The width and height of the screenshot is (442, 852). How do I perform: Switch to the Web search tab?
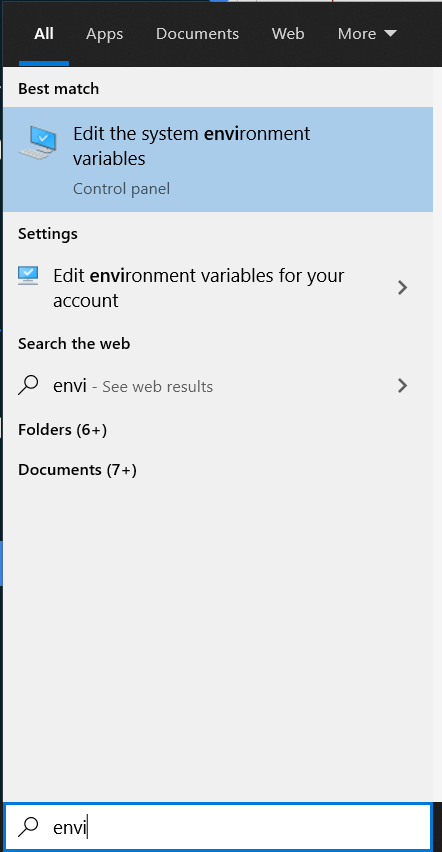[288, 34]
